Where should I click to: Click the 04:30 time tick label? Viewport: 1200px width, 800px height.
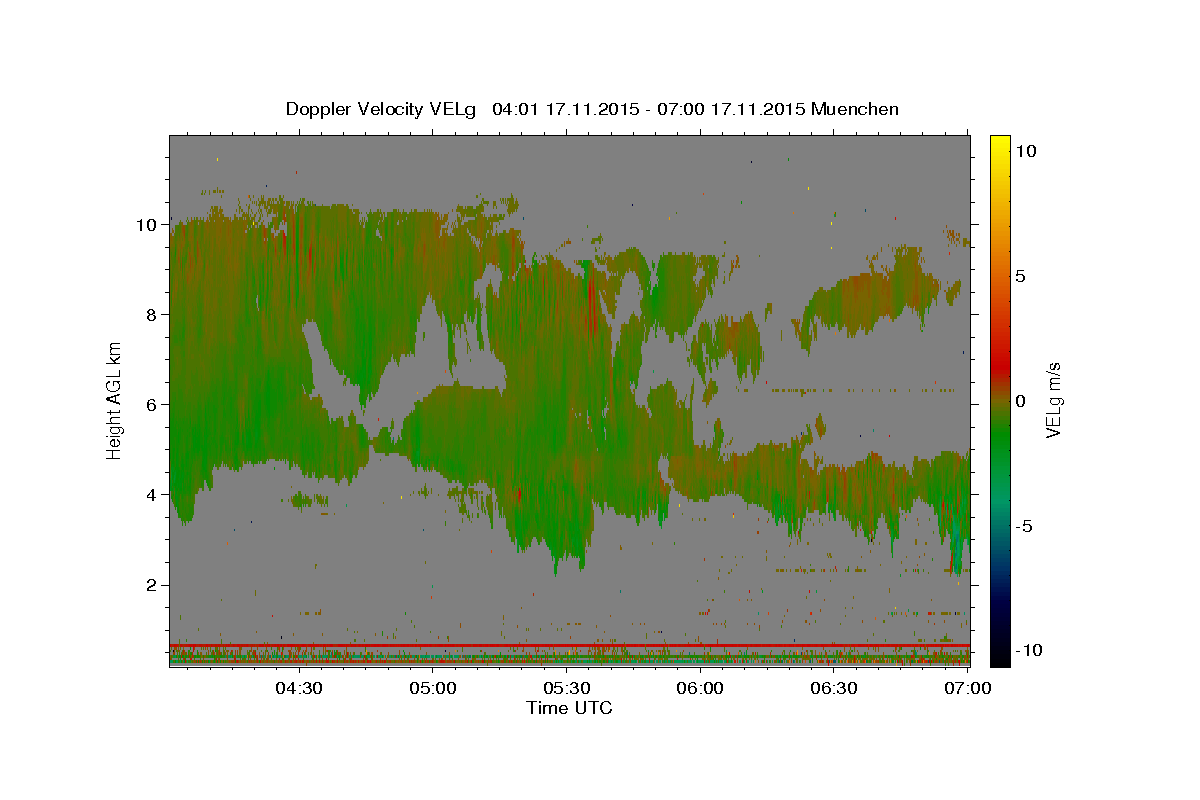pyautogui.click(x=298, y=688)
